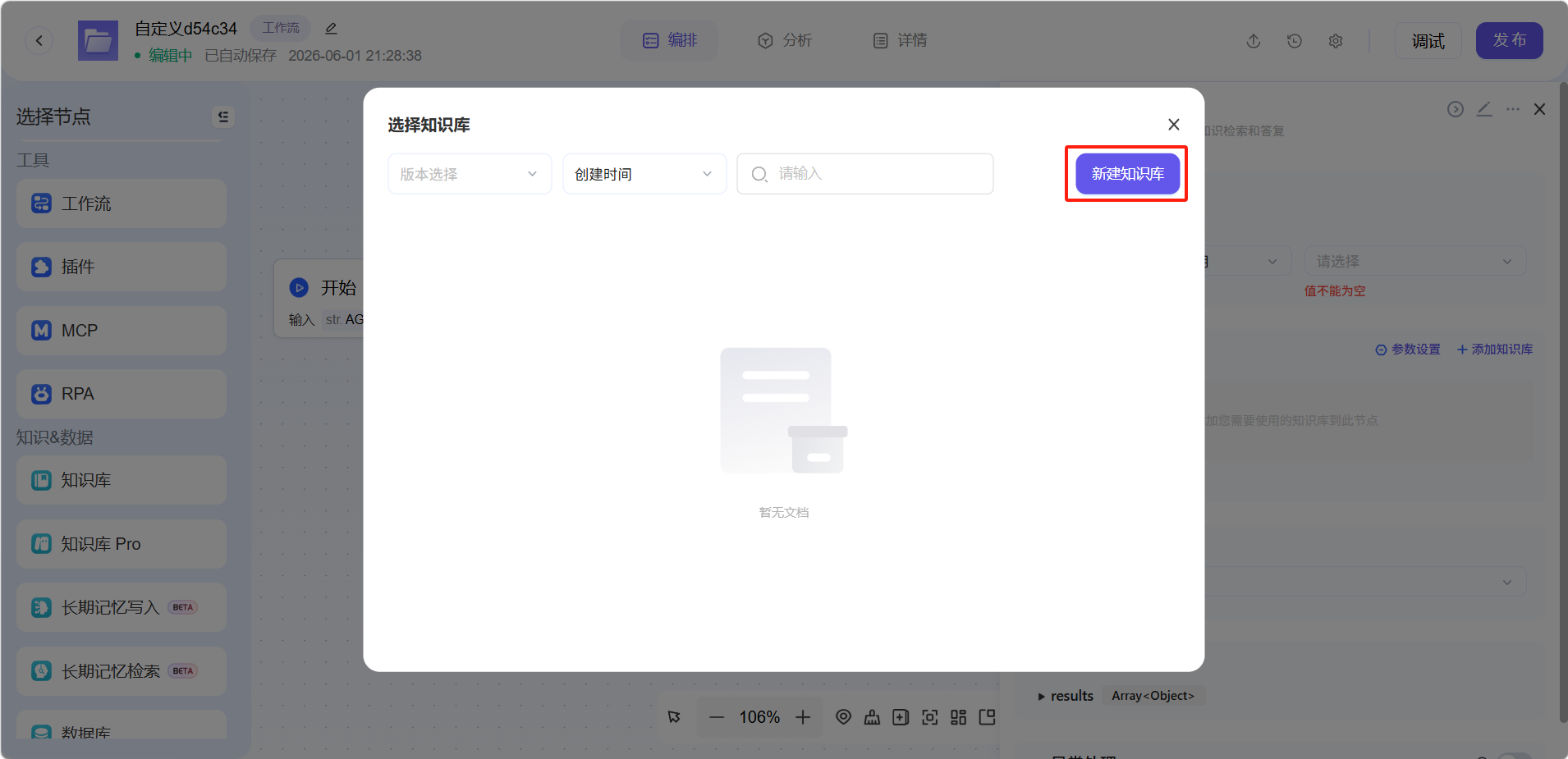Viewport: 1568px width, 759px height.
Task: Rename node with edit pencil in panel
Action: [1484, 109]
